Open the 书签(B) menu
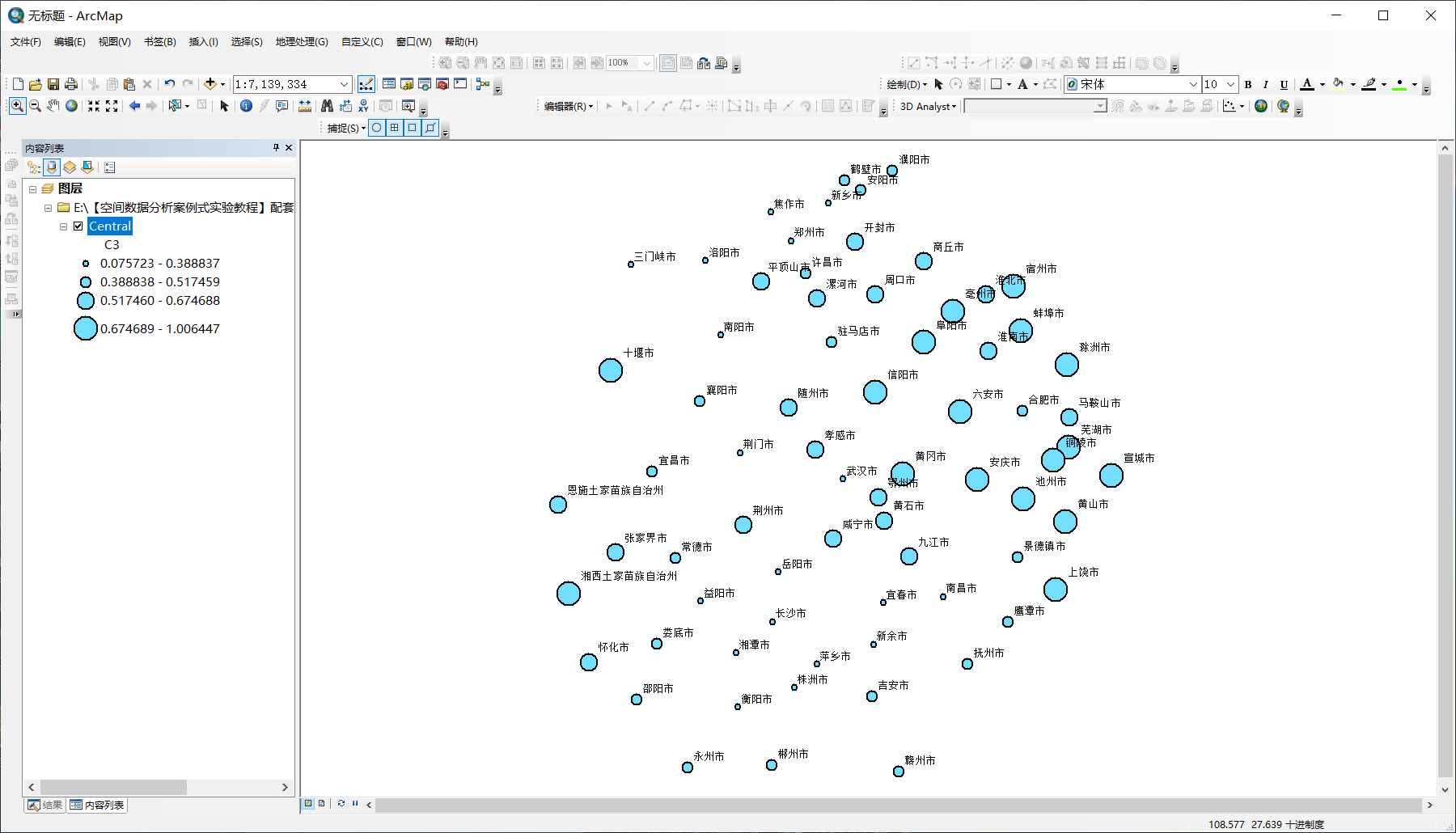Image resolution: width=1456 pixels, height=833 pixels. tap(159, 42)
